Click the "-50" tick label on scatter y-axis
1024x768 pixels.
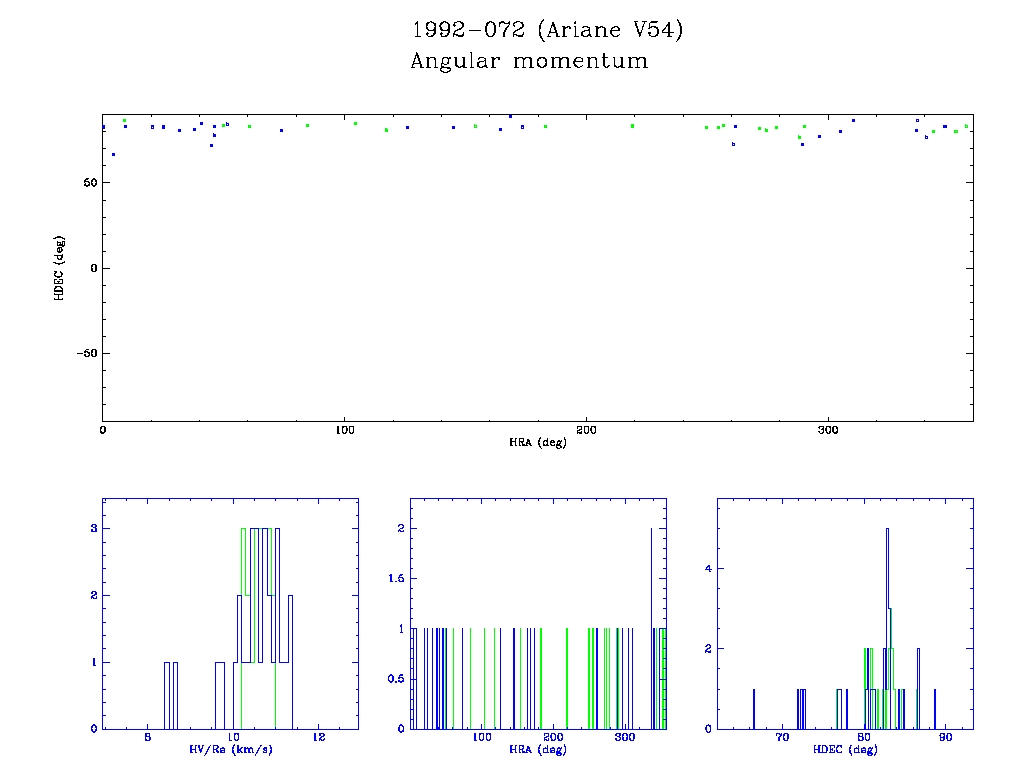(x=84, y=354)
